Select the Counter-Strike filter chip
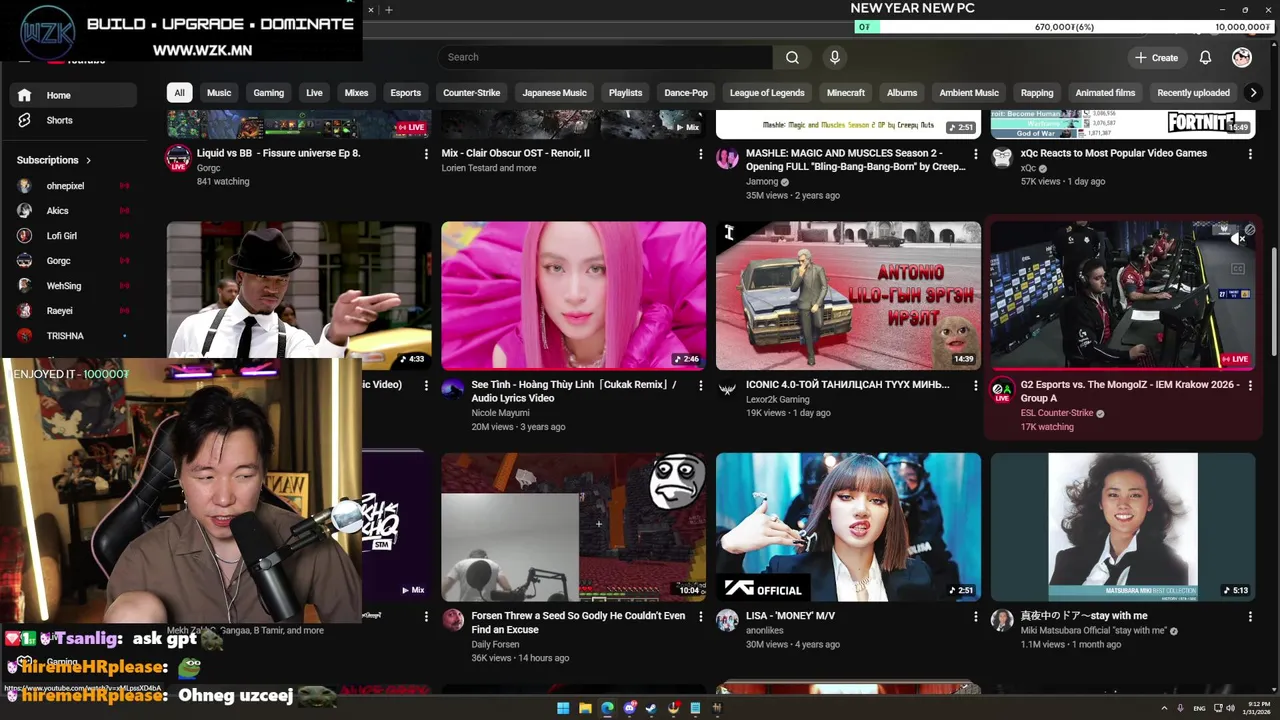The width and height of the screenshot is (1280, 720). (x=471, y=93)
